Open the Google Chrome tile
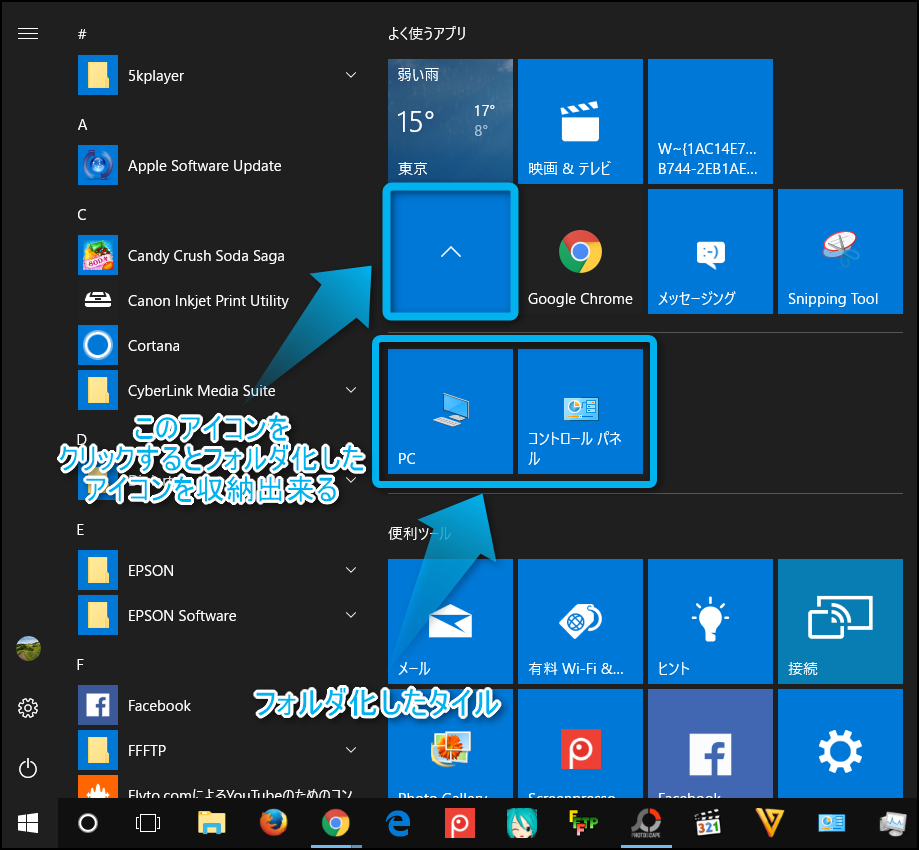The height and width of the screenshot is (850, 919). click(x=580, y=252)
